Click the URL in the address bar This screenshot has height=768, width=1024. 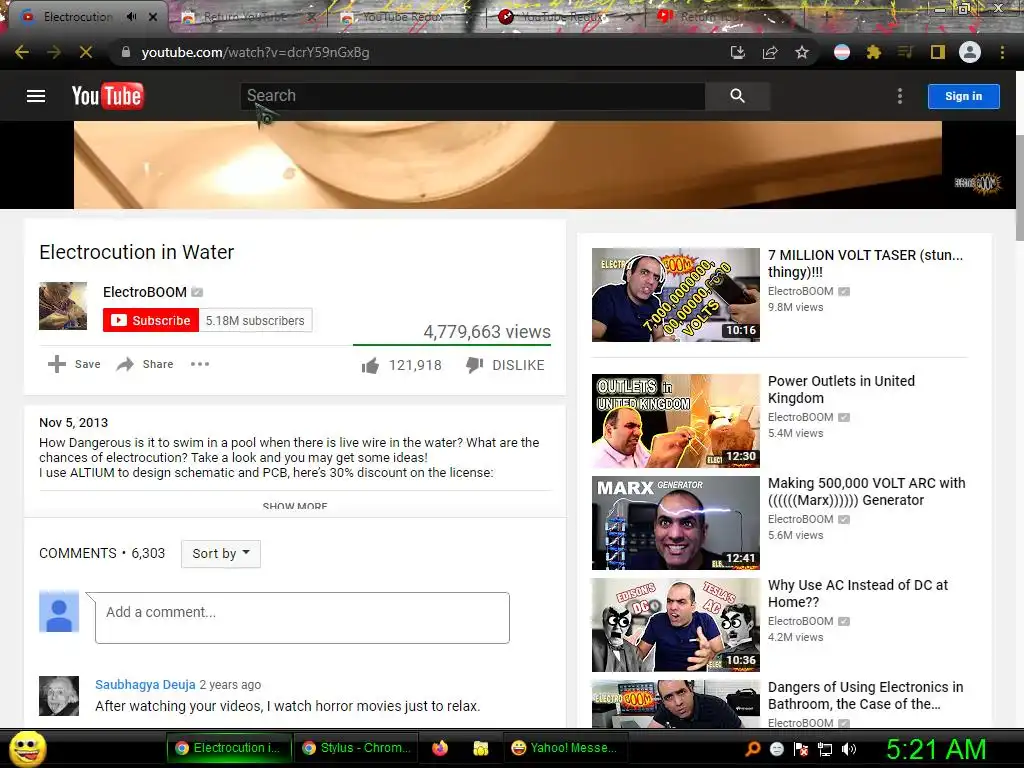[x=255, y=52]
